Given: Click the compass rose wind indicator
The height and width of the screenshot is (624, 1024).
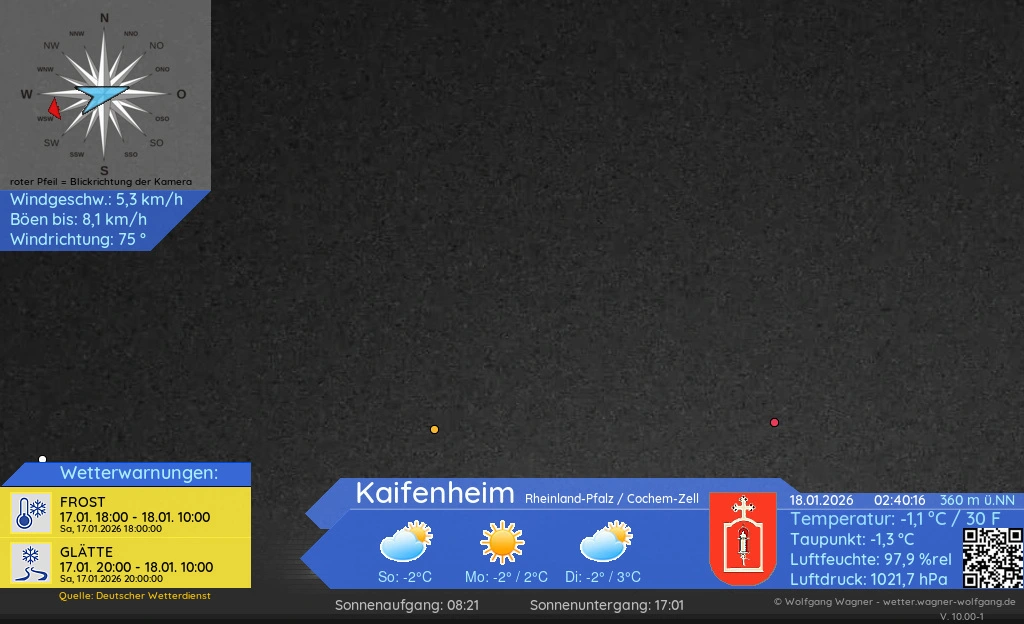Looking at the screenshot, I should pos(104,94).
